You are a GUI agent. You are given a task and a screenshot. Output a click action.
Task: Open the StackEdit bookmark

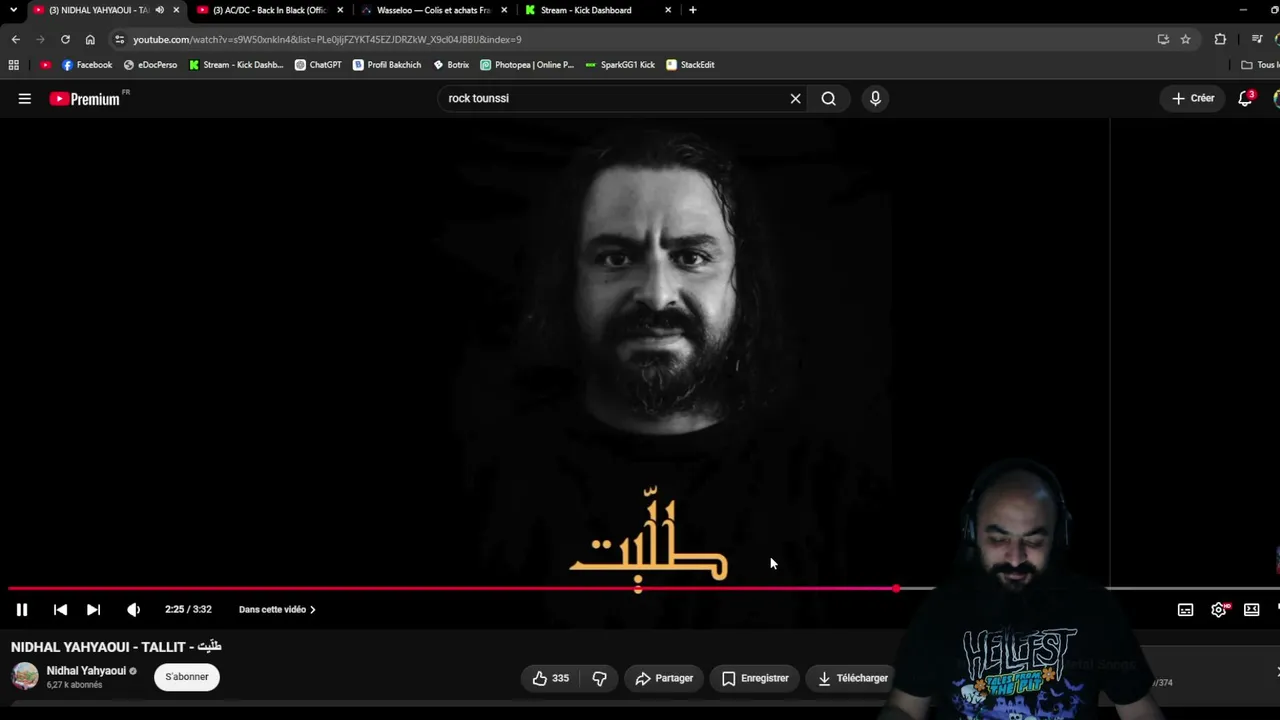pos(690,65)
